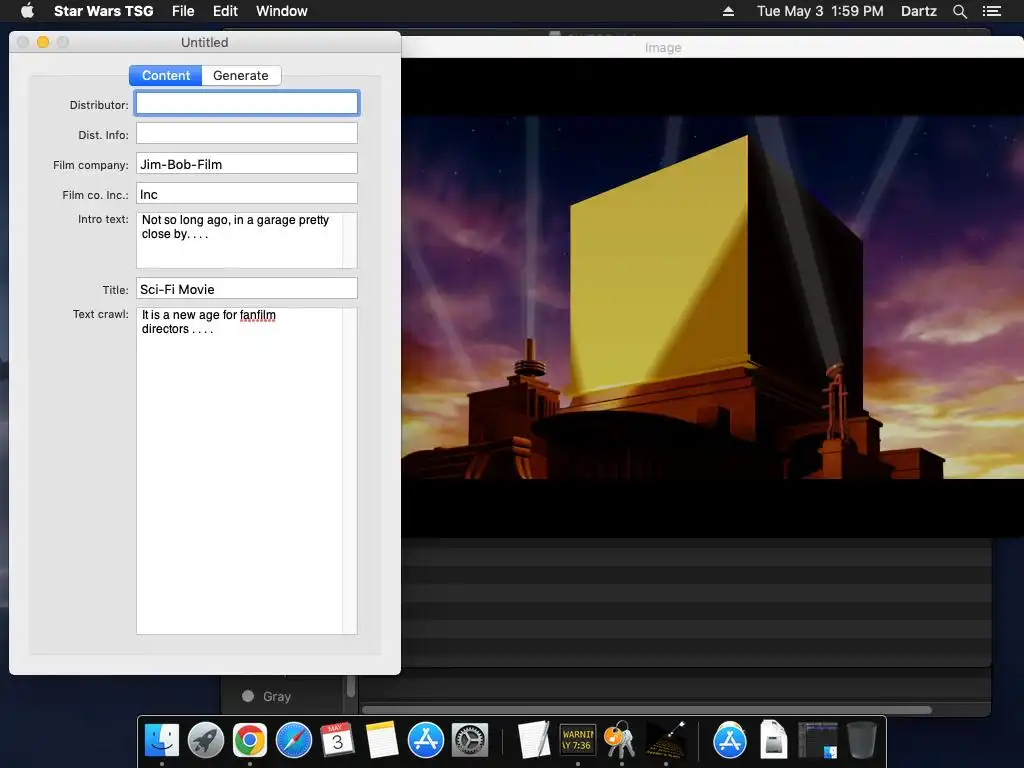Screen dimensions: 1024x768
Task: Open the Star Wars TSG application menu
Action: [103, 11]
